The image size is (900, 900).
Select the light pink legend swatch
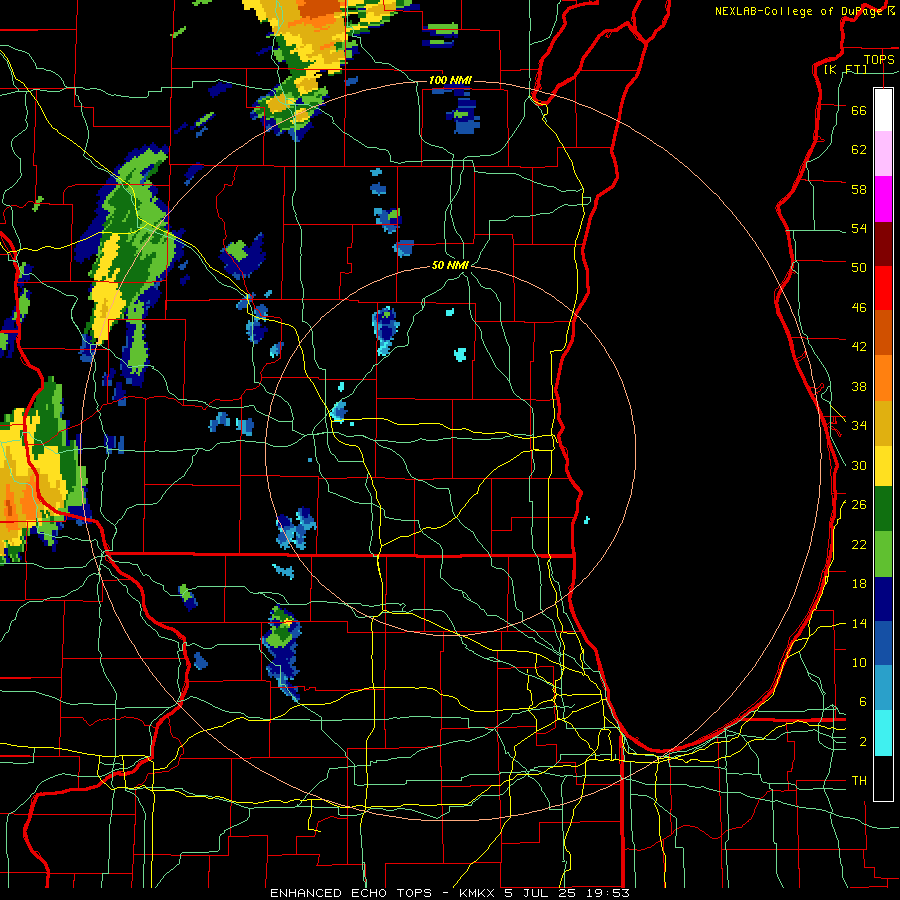click(883, 154)
